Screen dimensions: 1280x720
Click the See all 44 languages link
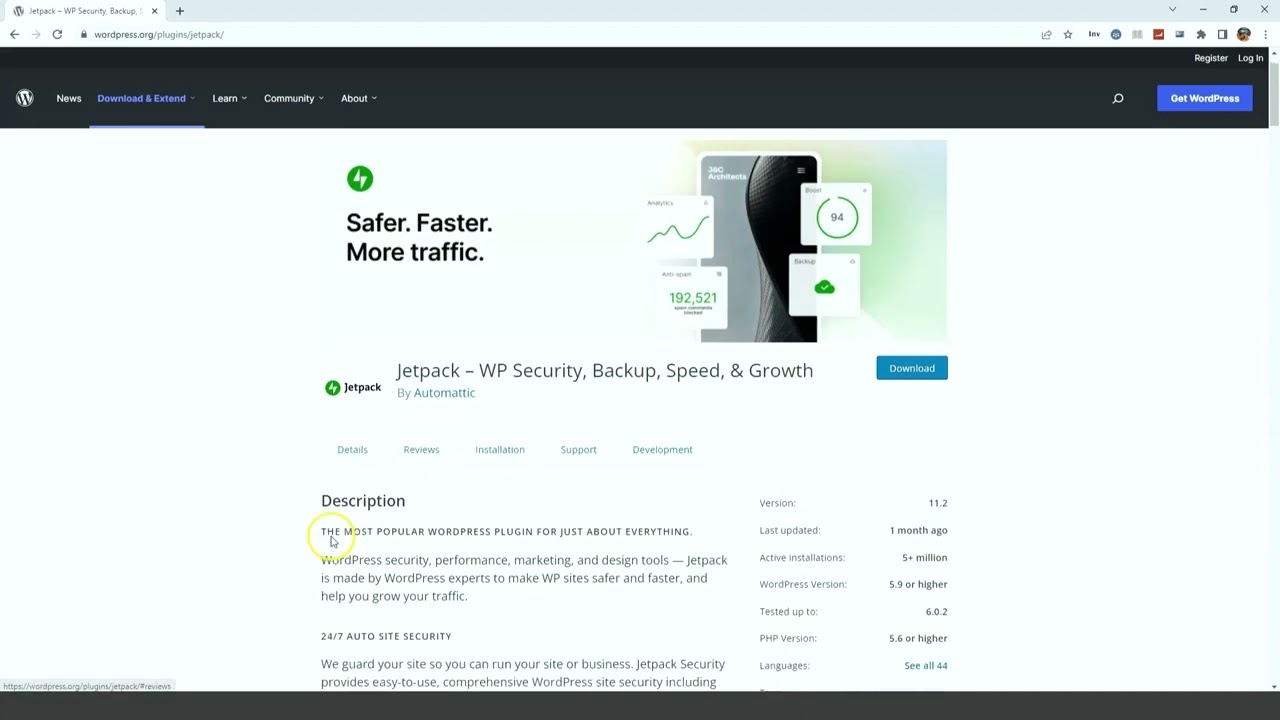[x=926, y=665]
